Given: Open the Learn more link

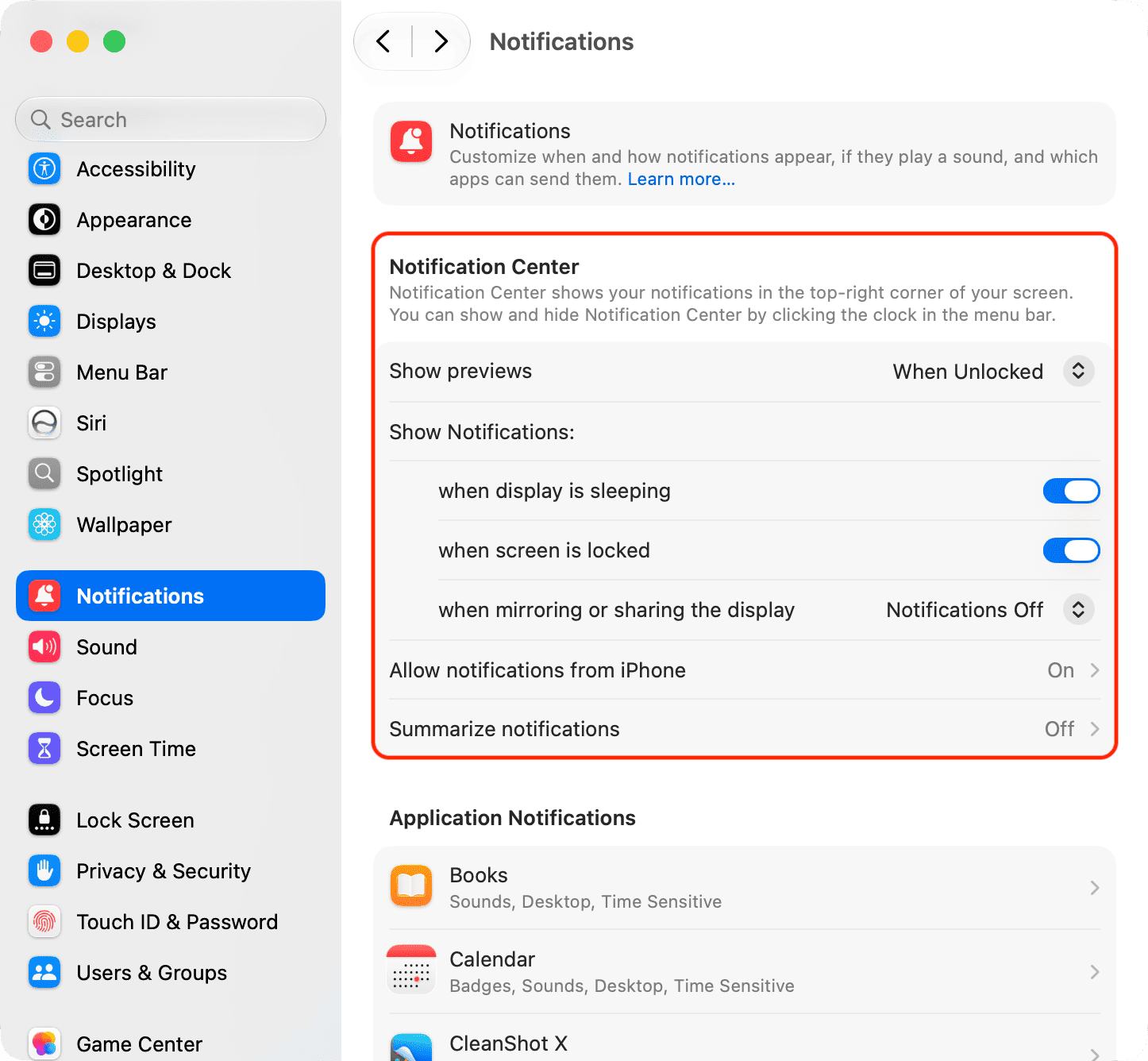Looking at the screenshot, I should pyautogui.click(x=681, y=179).
